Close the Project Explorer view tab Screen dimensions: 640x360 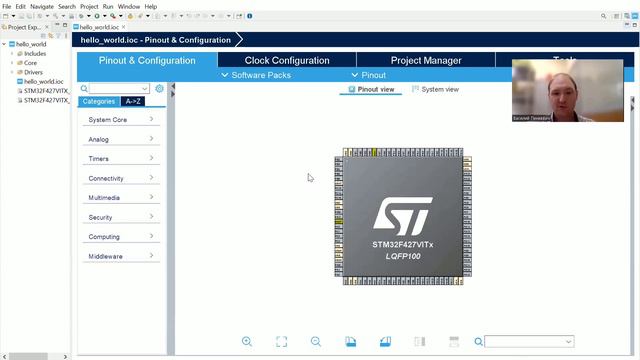coord(47,27)
